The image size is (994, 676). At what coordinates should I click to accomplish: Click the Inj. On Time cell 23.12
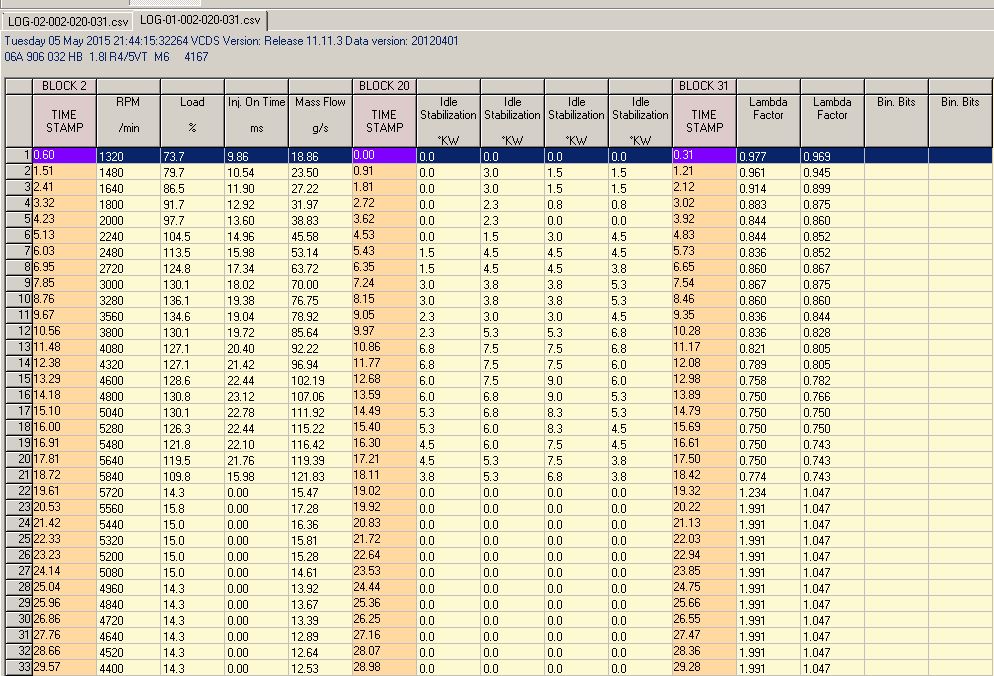click(x=256, y=395)
